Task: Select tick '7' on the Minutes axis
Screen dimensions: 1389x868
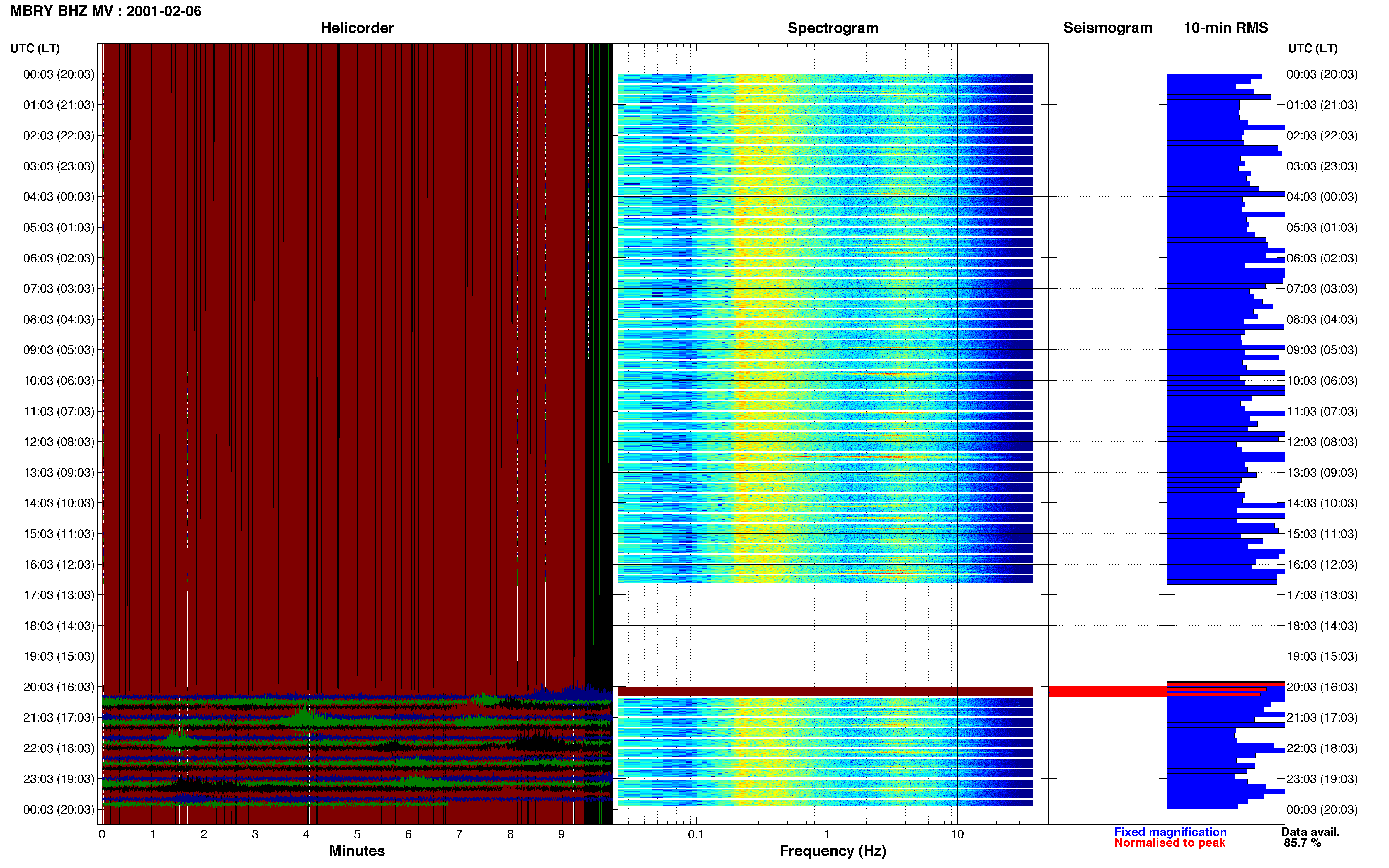Action: tap(459, 835)
